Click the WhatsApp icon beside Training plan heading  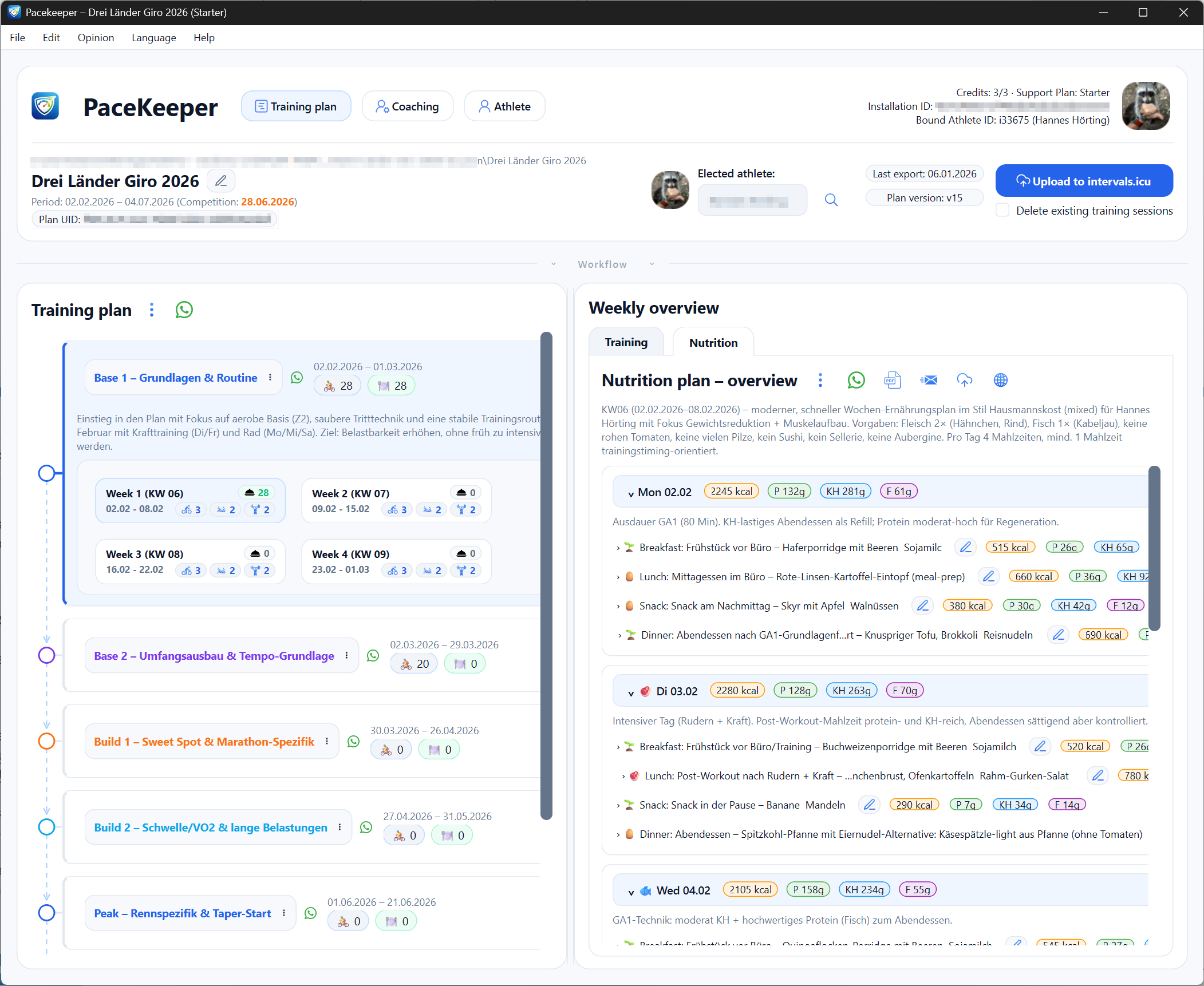click(x=184, y=310)
